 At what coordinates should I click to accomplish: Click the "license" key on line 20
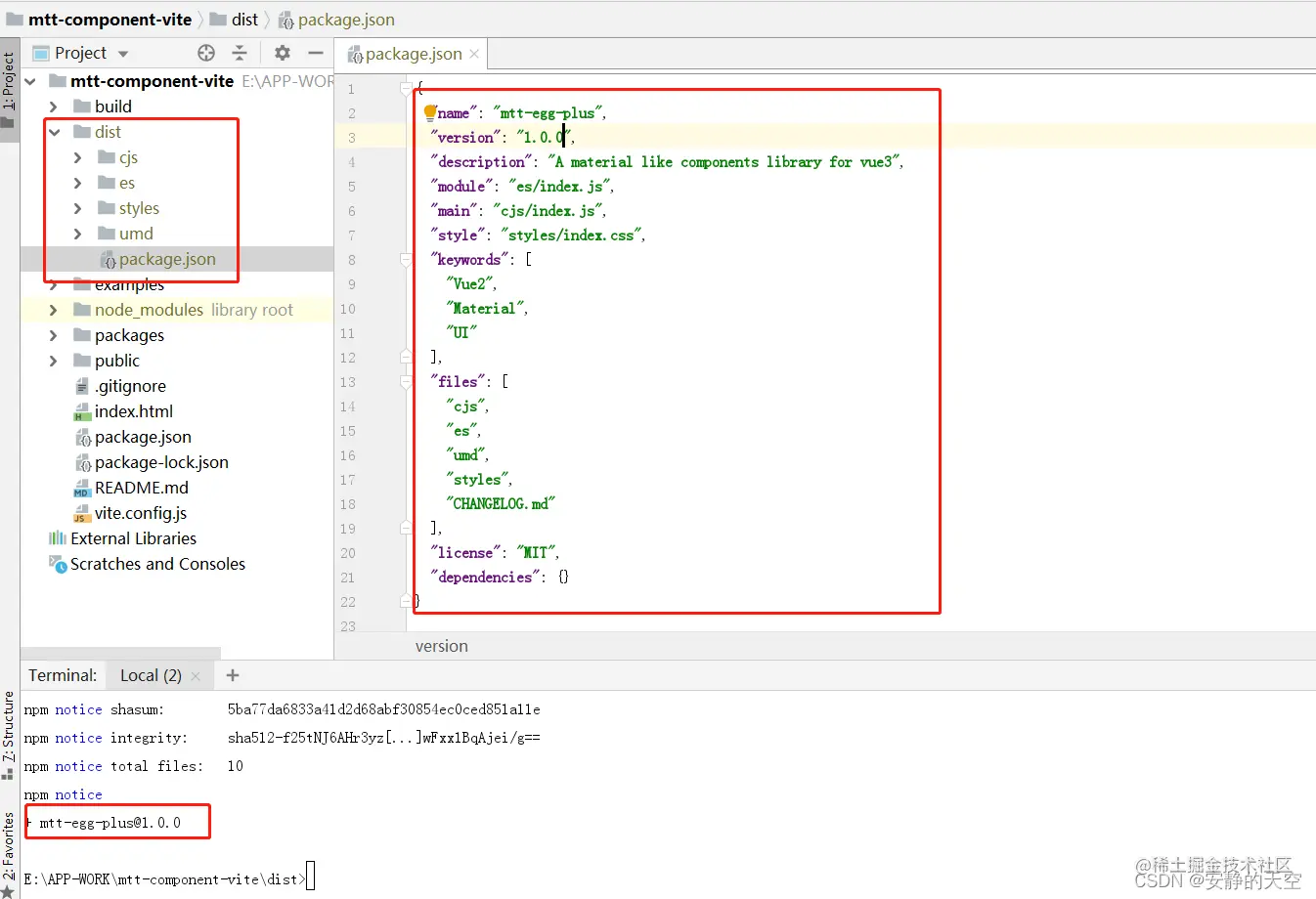(465, 552)
